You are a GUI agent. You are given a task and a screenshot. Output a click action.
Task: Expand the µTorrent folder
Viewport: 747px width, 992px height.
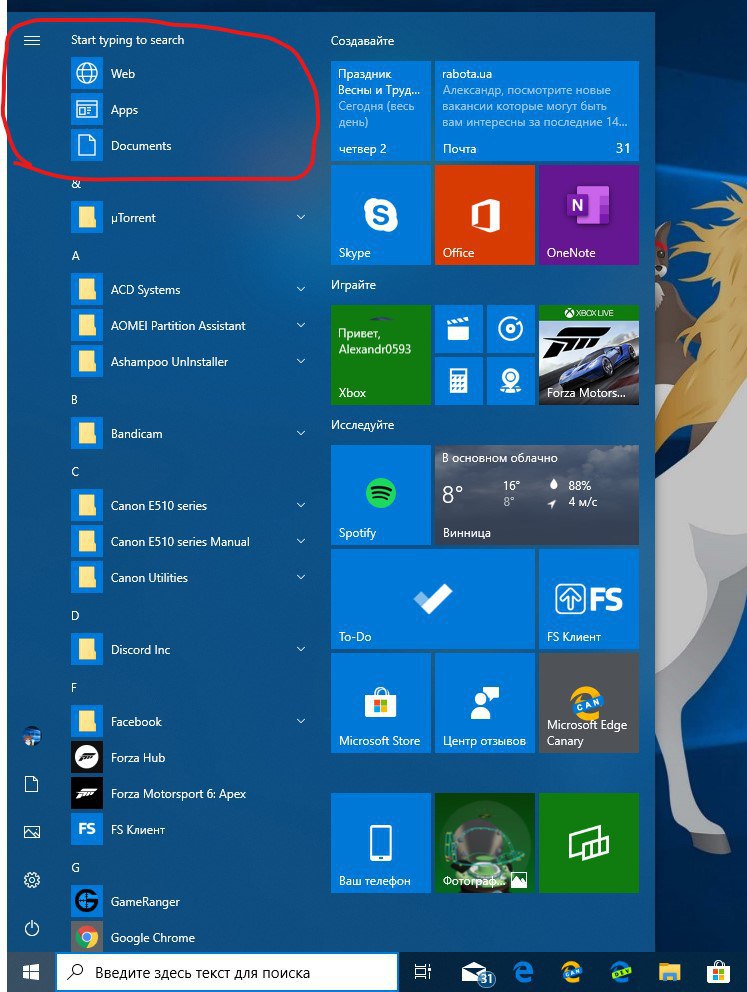(190, 218)
